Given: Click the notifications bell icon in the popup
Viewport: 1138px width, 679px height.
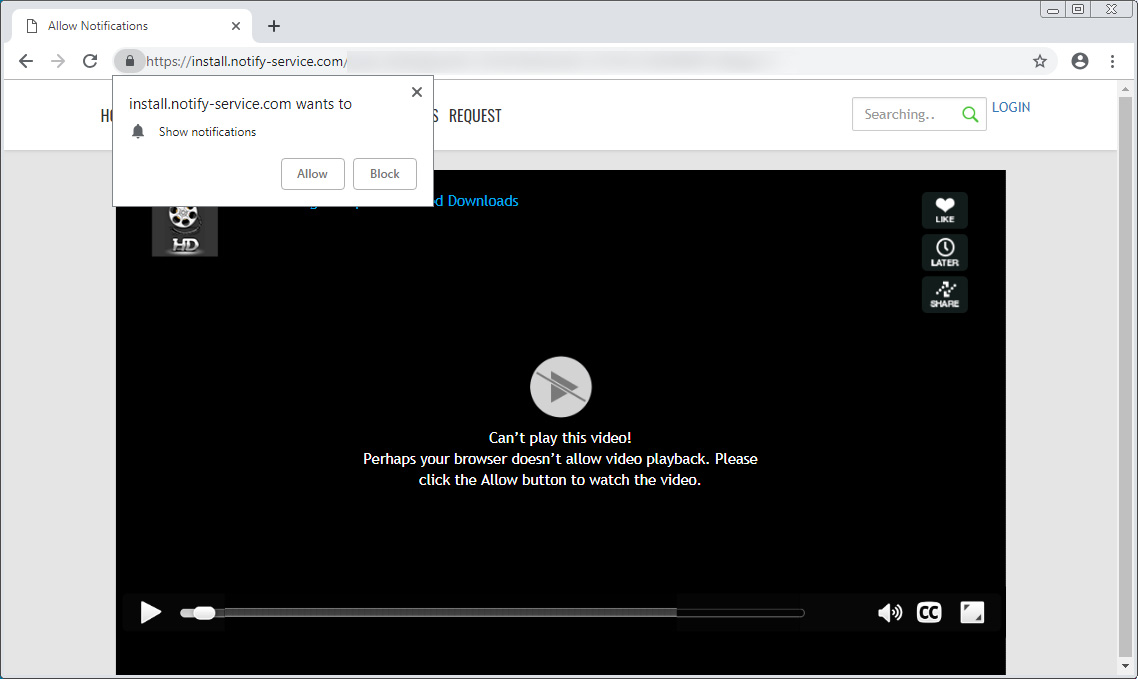Looking at the screenshot, I should coord(137,131).
